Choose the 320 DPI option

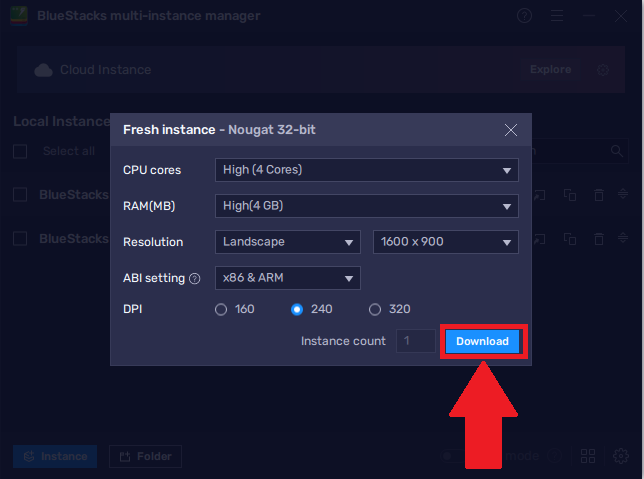pyautogui.click(x=375, y=309)
